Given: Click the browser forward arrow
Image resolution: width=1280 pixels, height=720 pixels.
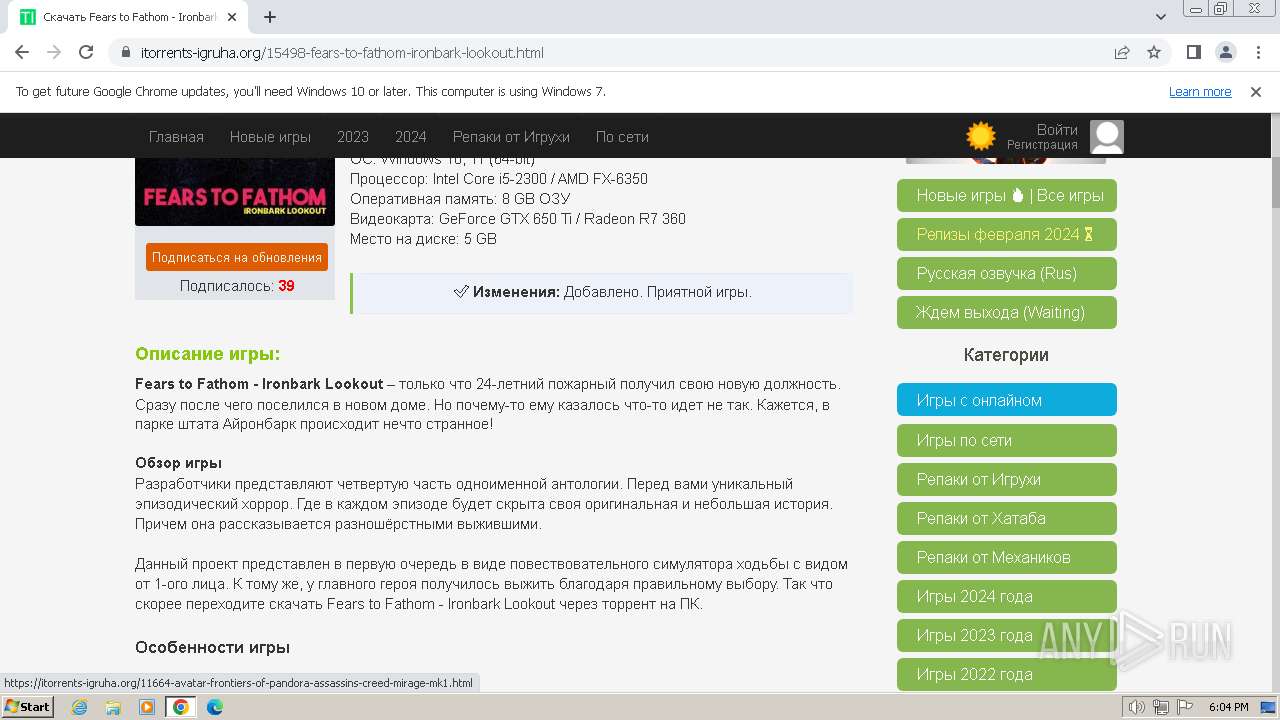Looking at the screenshot, I should 54,52.
